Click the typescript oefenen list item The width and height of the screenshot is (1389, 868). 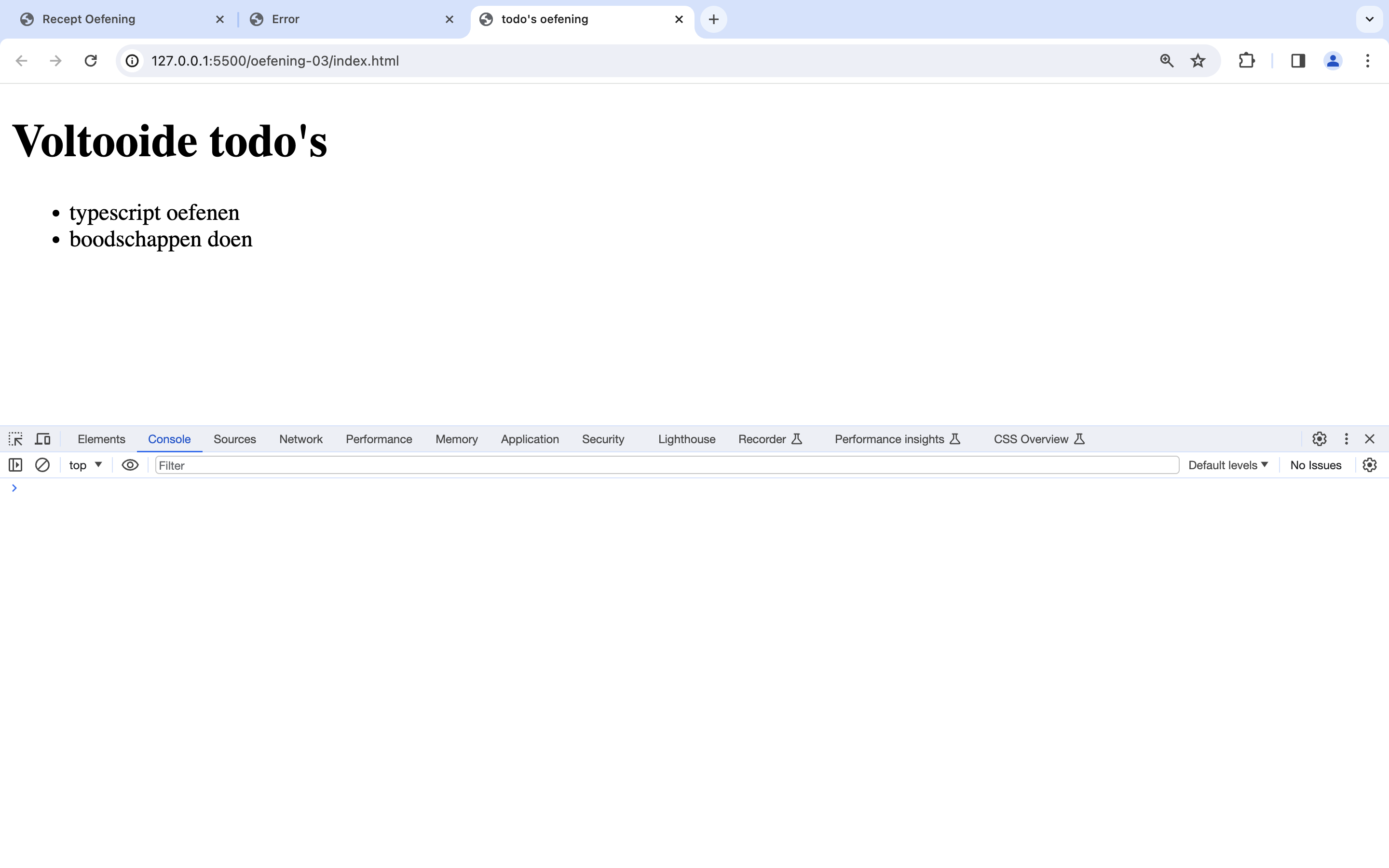click(x=154, y=212)
